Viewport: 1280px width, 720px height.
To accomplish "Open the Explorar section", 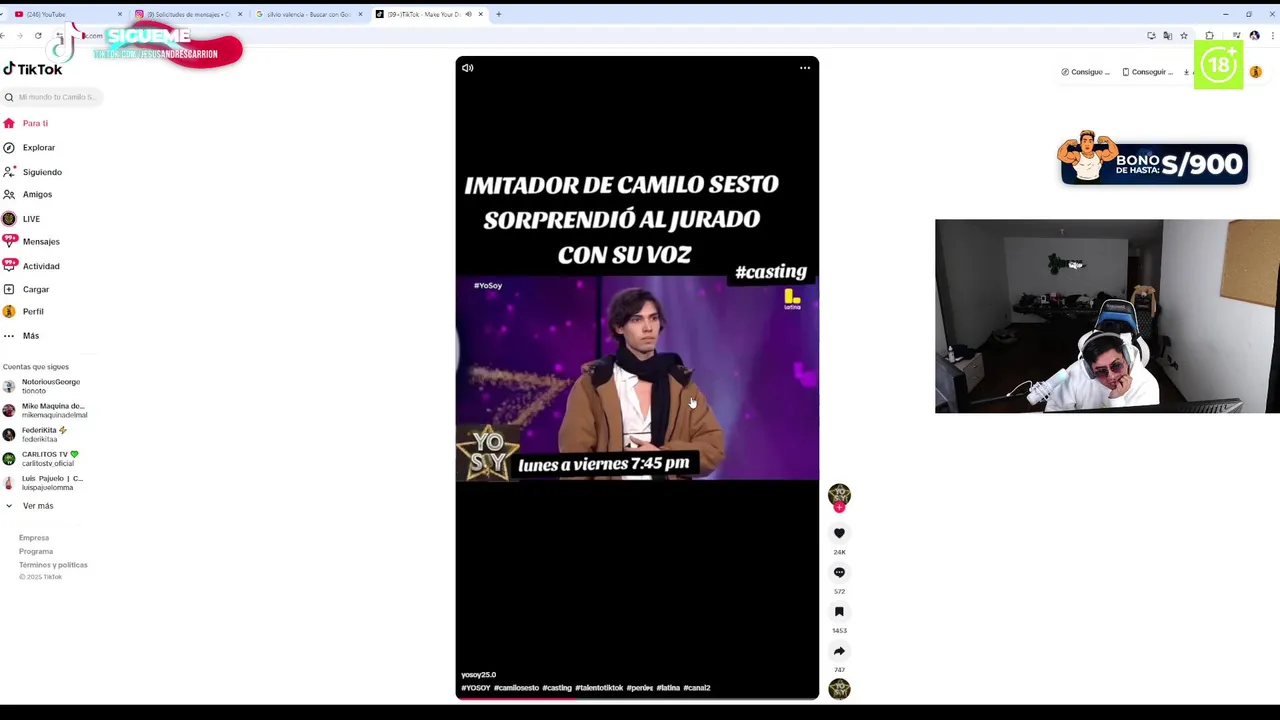I will [38, 147].
